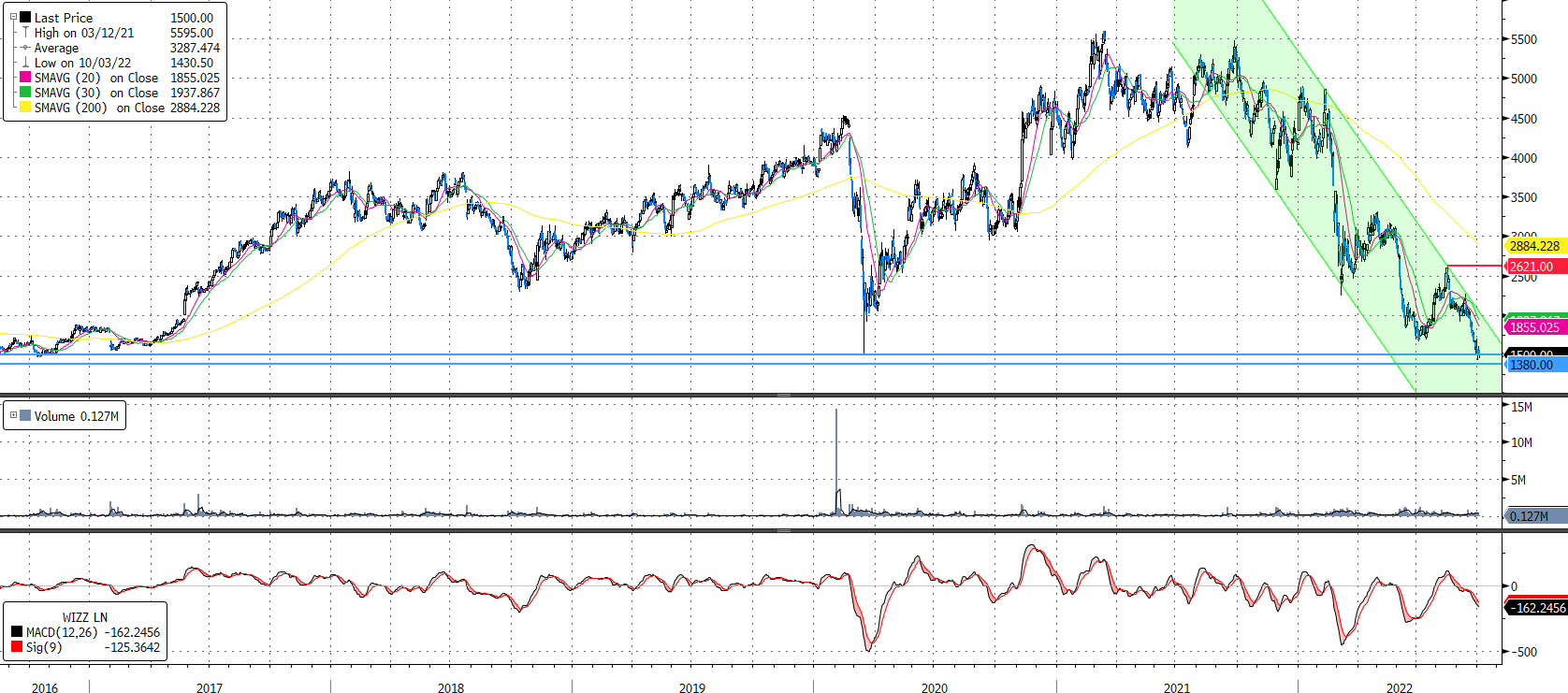Click the tall 2020 volume spike bar
The width and height of the screenshot is (1568, 693).
pos(836,461)
